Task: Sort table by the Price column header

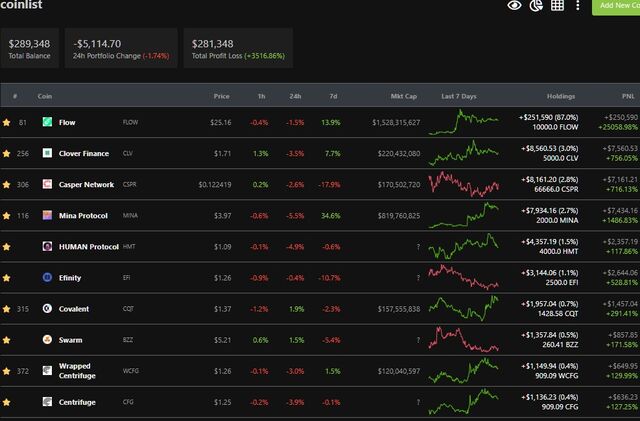Action: click(x=222, y=96)
